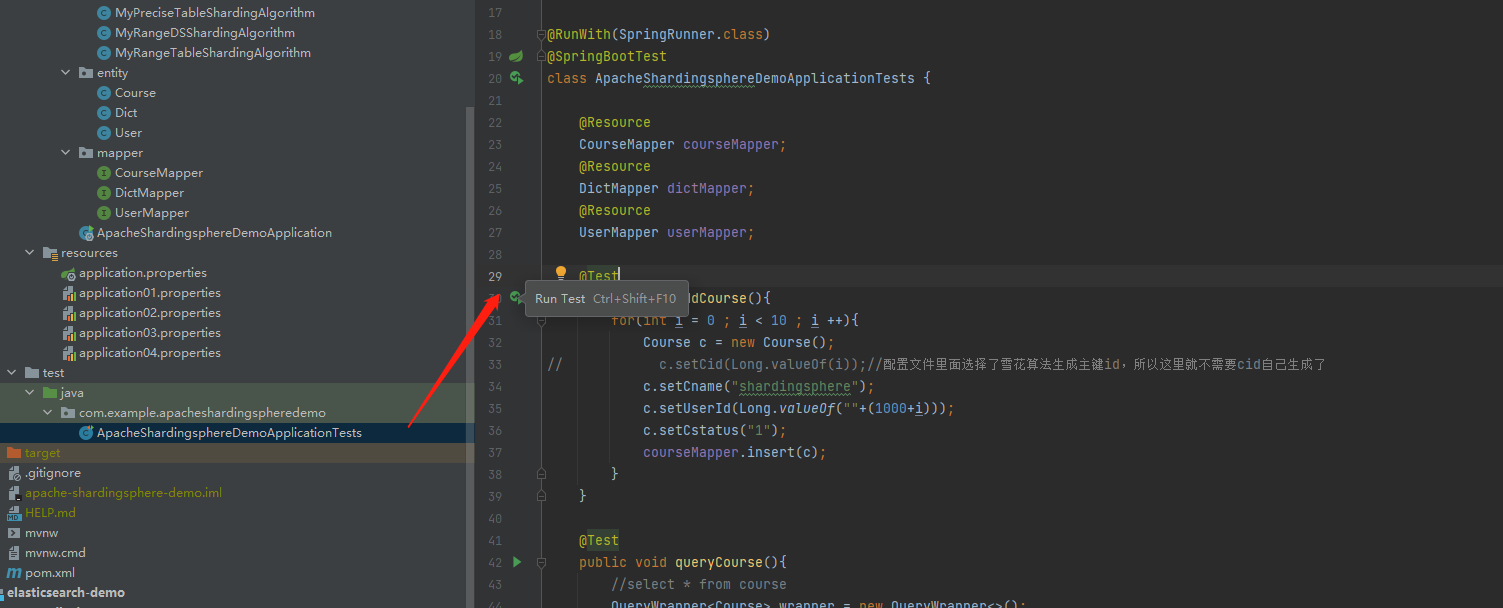Fold the for loop at line 31
1503x608 pixels.
[x=541, y=320]
